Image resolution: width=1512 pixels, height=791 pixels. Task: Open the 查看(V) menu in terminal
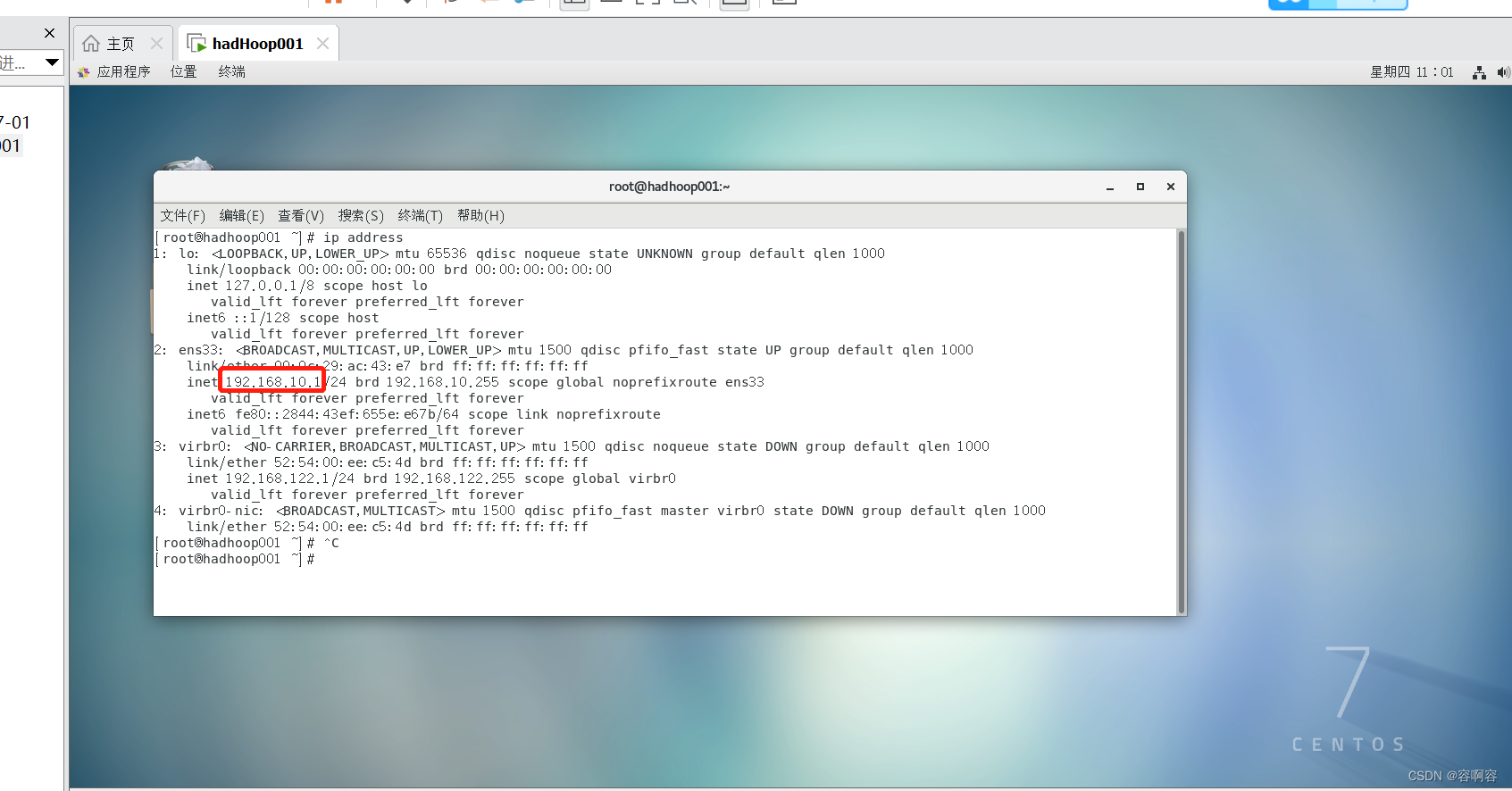pos(301,215)
